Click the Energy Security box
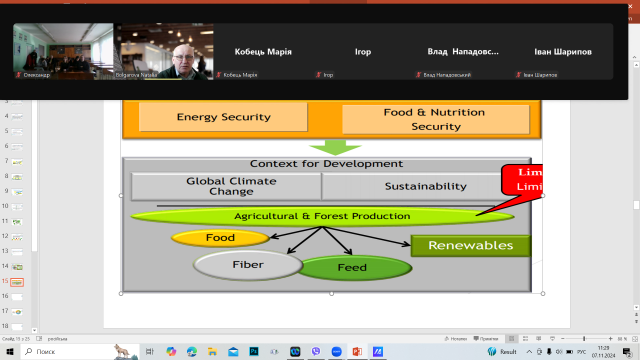 tap(223, 117)
